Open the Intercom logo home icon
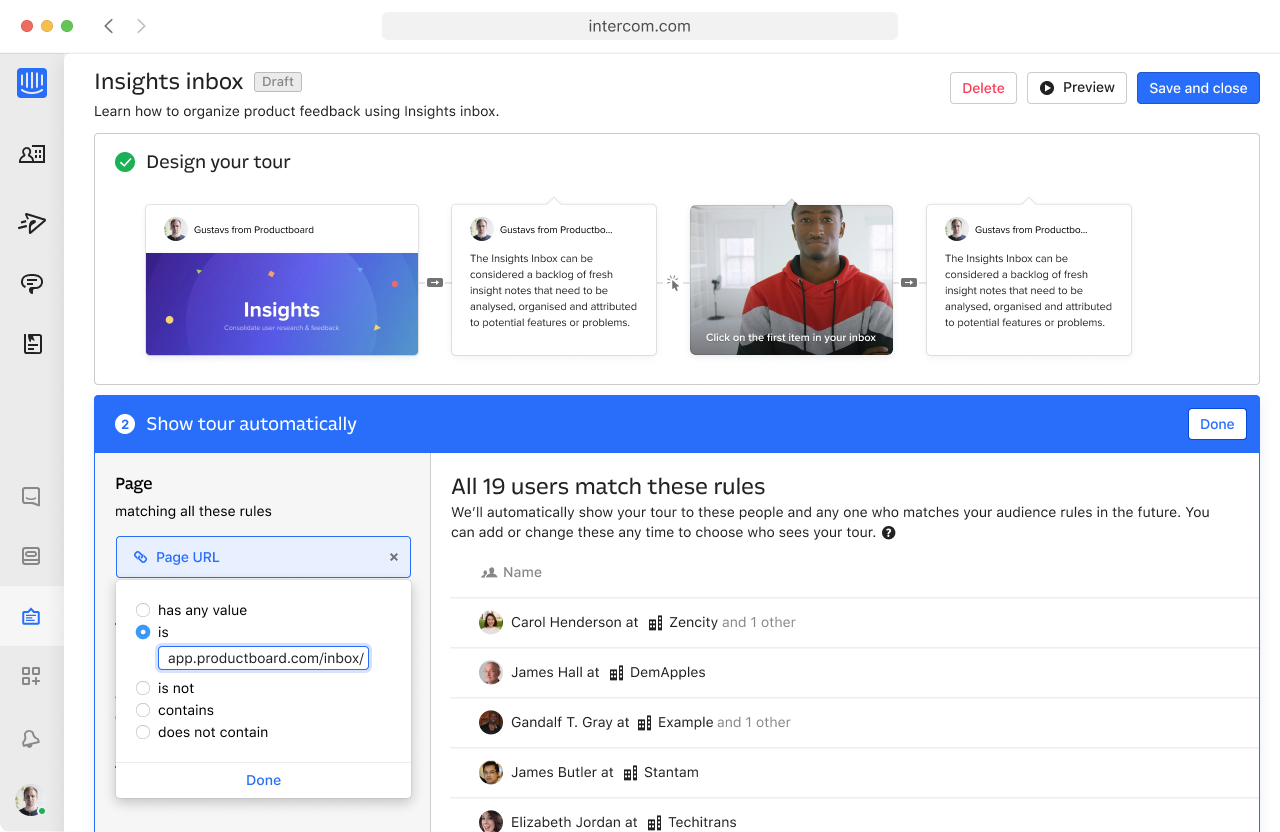The height and width of the screenshot is (832, 1280). [32, 82]
